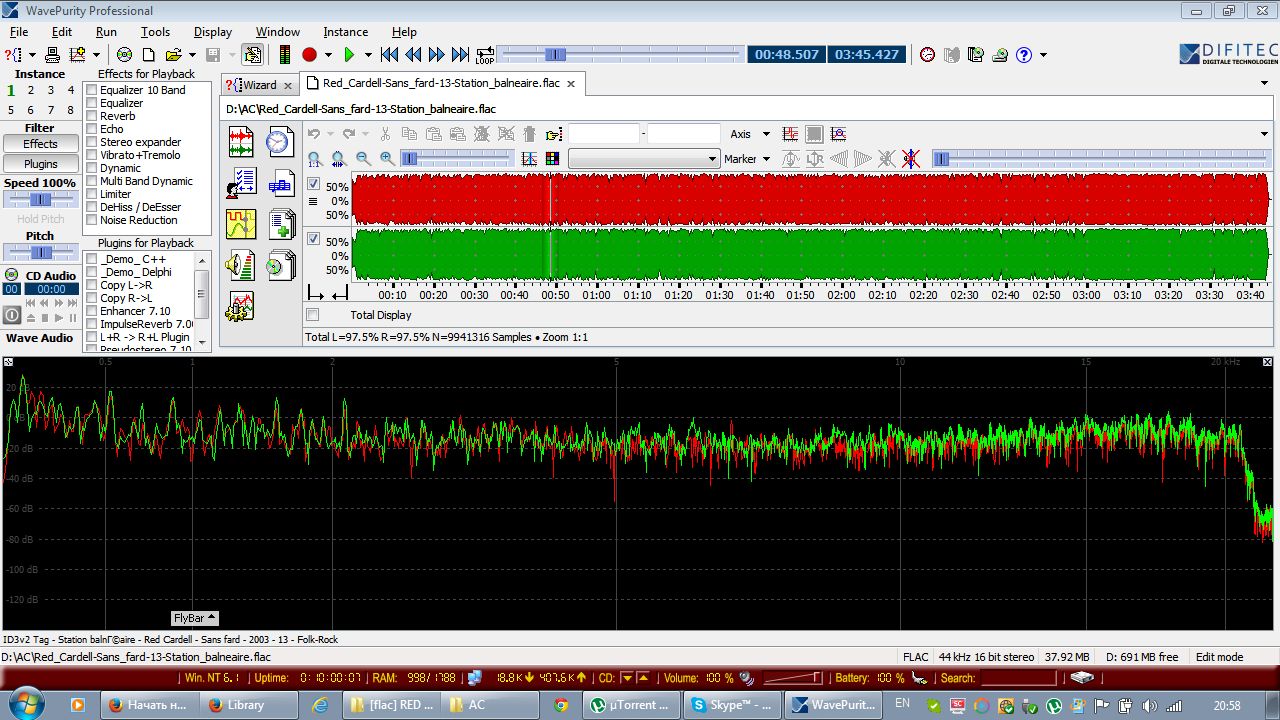Click the fast-forward double-arrow button
The width and height of the screenshot is (1280, 720).
pyautogui.click(x=437, y=55)
